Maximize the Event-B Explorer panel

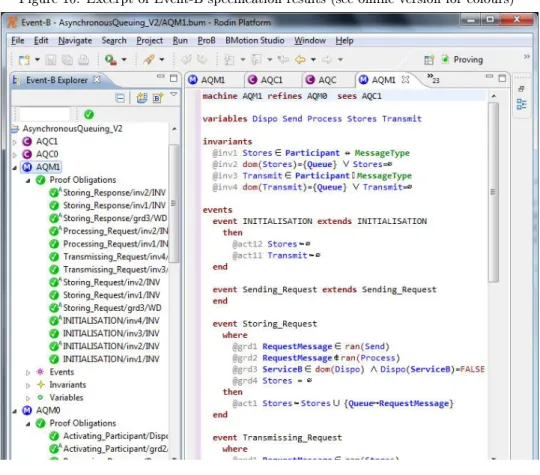pos(174,78)
